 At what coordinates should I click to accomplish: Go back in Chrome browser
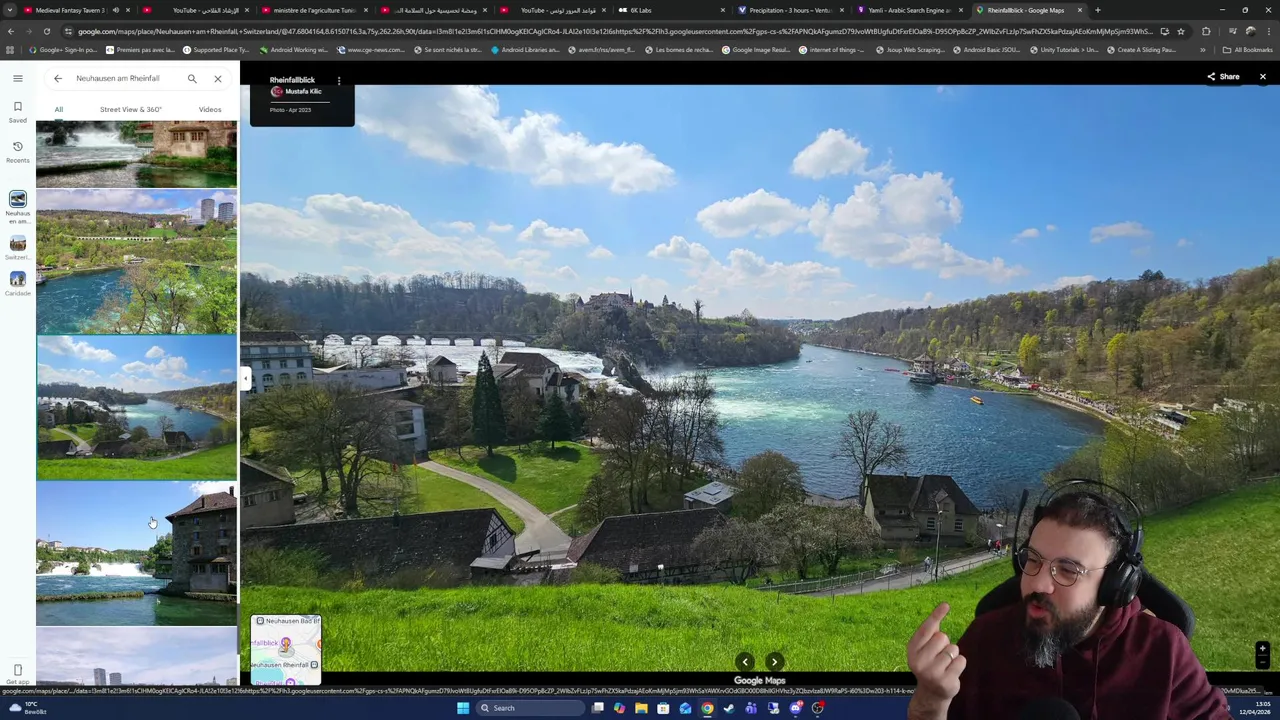click(x=10, y=31)
